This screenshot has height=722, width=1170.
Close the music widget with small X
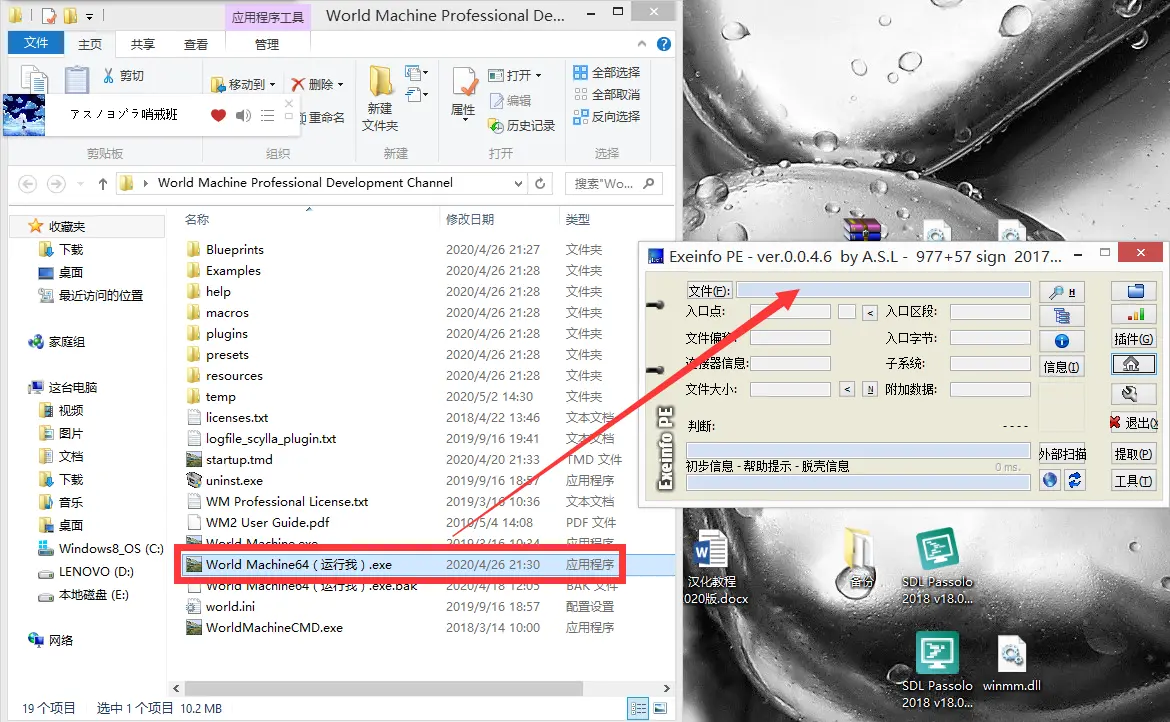tap(289, 104)
